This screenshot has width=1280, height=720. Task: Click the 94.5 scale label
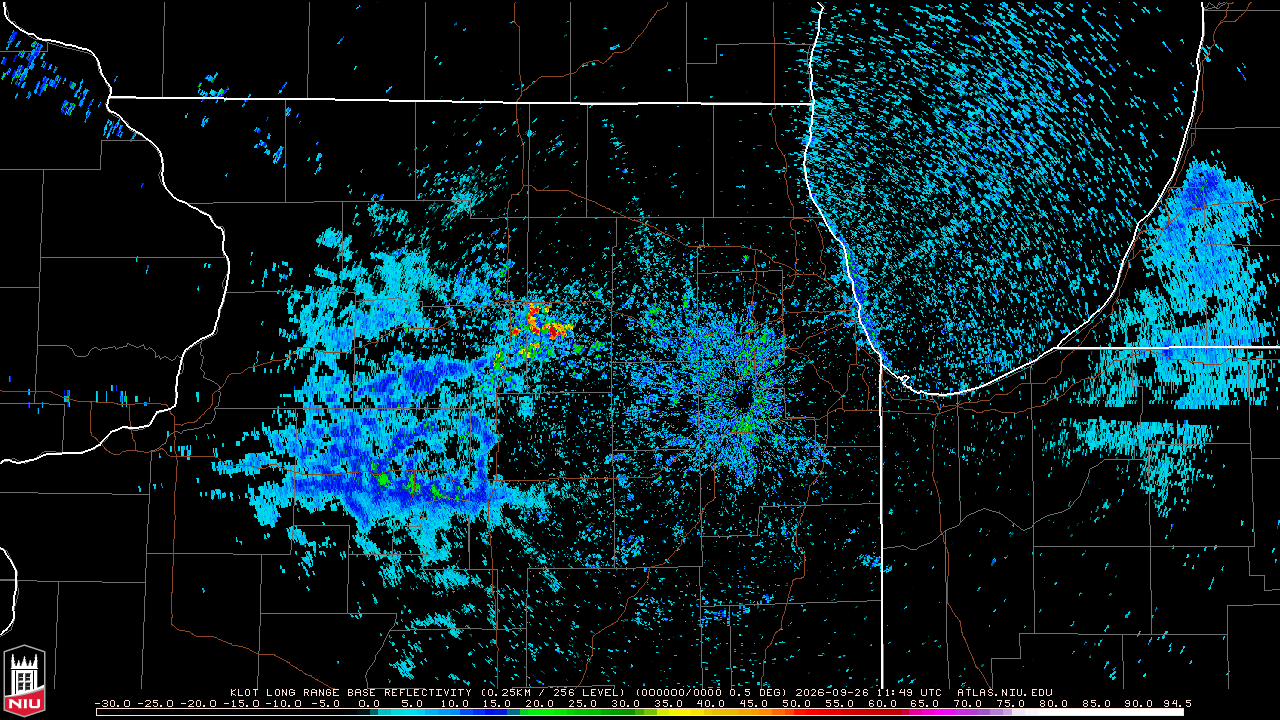pyautogui.click(x=1177, y=703)
